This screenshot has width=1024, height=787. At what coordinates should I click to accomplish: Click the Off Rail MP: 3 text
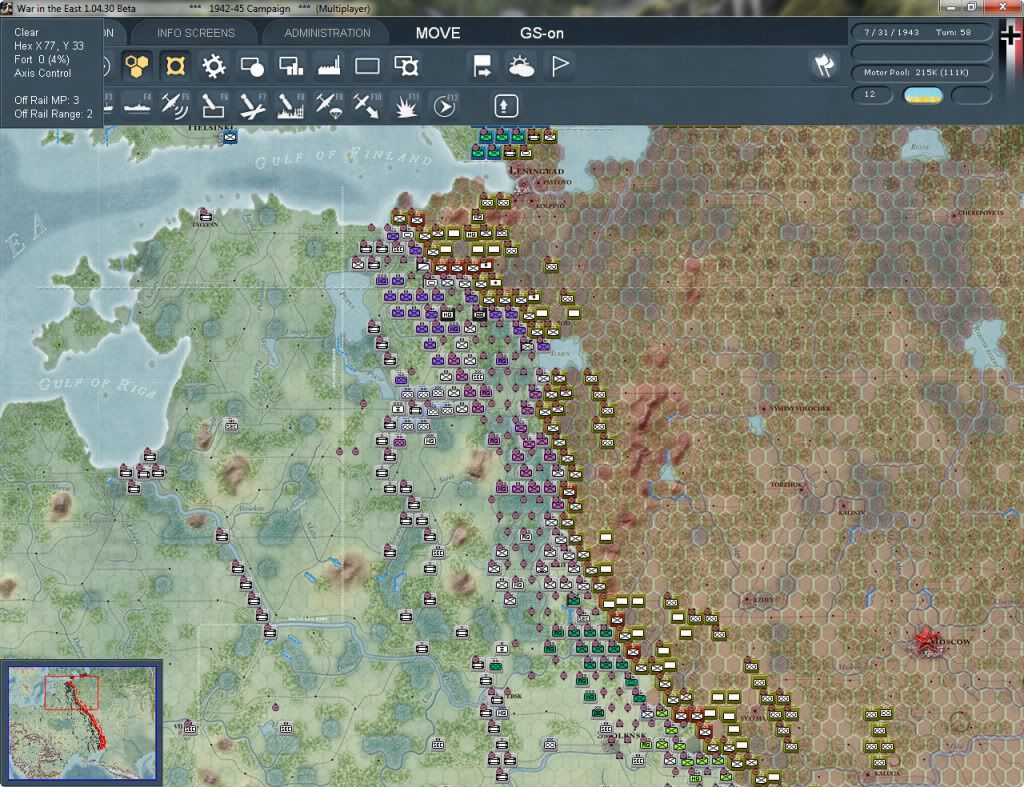click(46, 100)
